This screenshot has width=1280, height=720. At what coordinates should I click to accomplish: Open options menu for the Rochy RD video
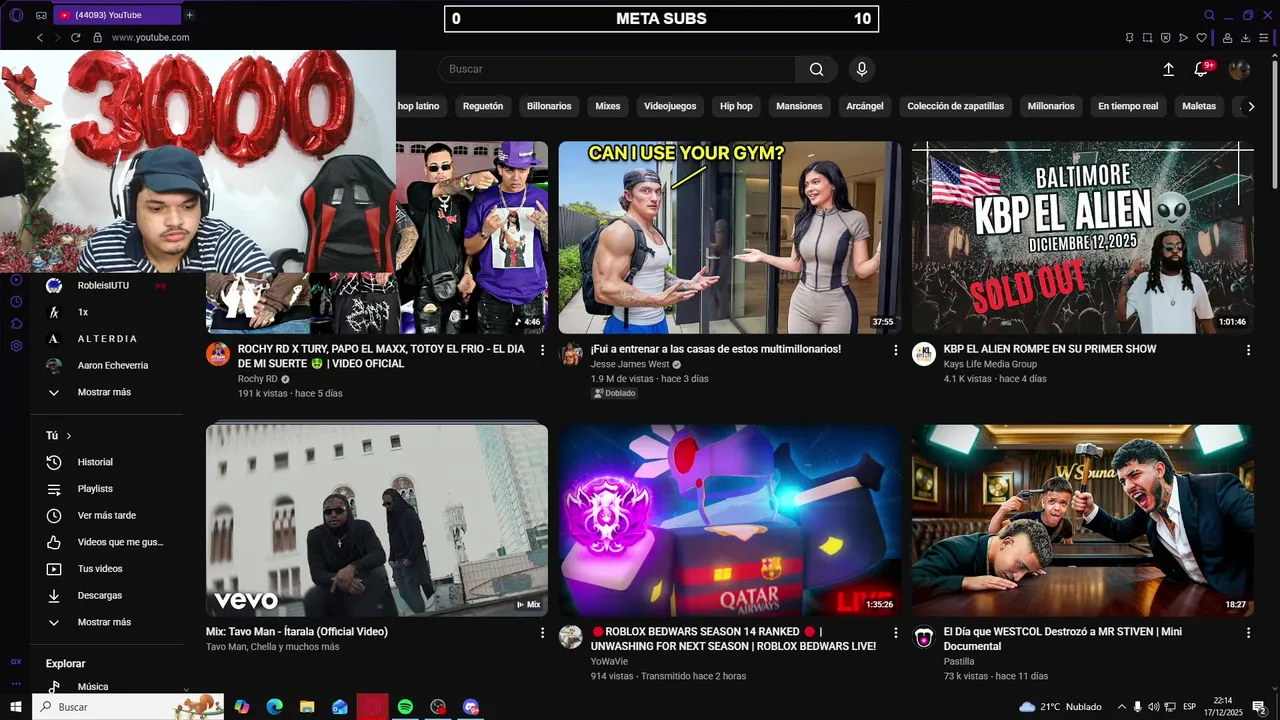tap(543, 350)
